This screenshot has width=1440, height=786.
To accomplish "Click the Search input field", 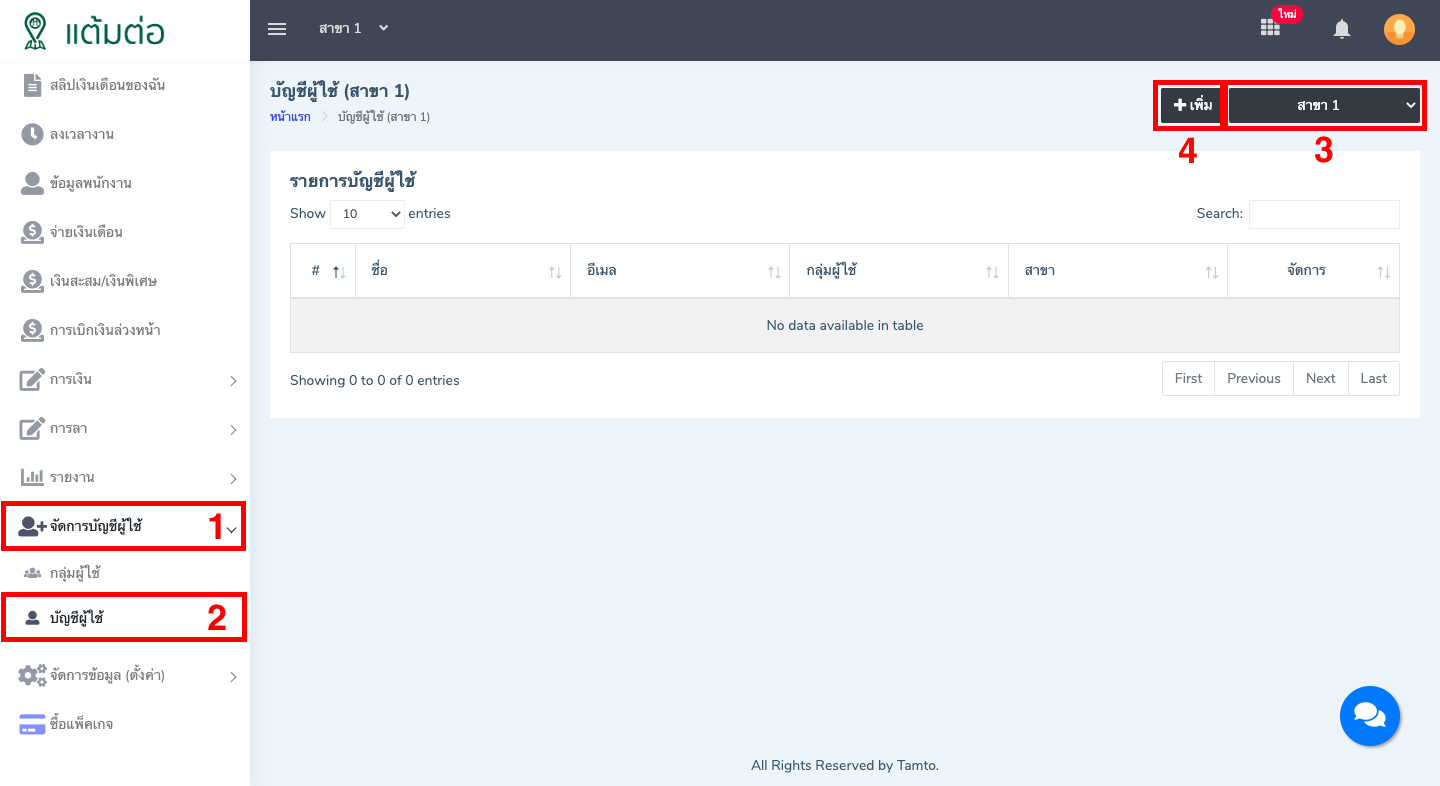I will coord(1323,214).
